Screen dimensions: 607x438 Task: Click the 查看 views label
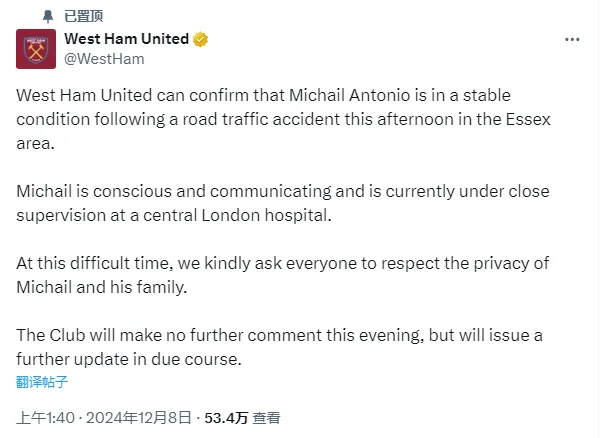pos(266,417)
